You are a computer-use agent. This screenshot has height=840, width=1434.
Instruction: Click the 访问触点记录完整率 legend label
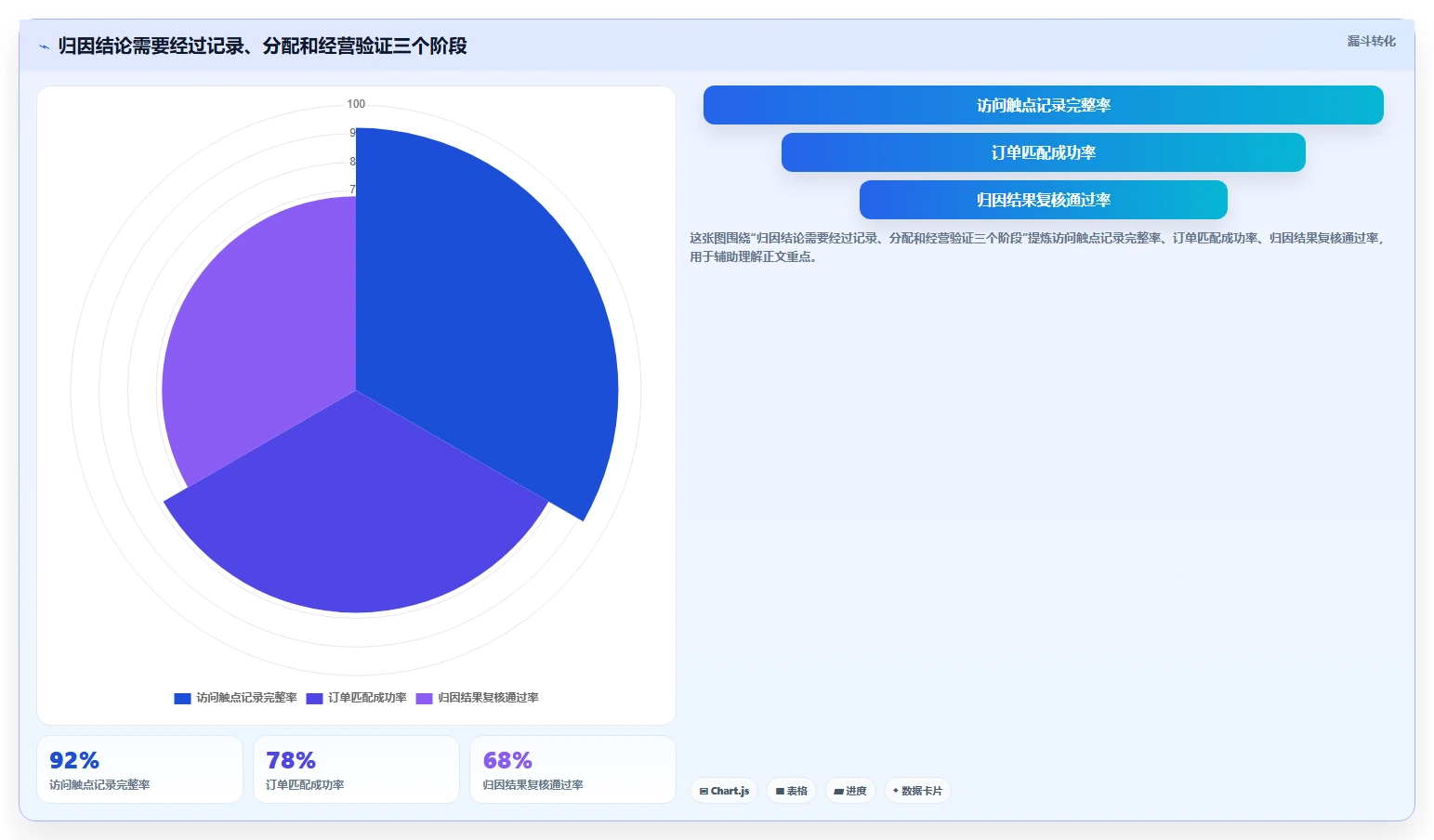(x=246, y=698)
